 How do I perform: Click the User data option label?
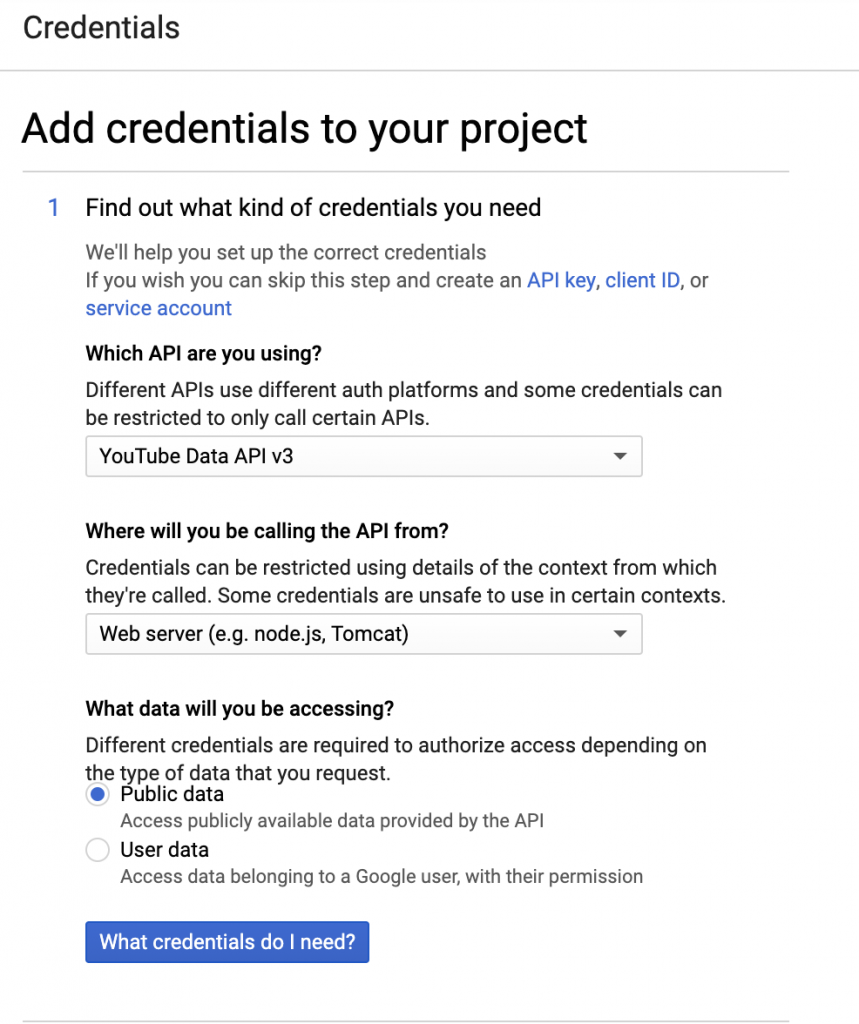[164, 850]
